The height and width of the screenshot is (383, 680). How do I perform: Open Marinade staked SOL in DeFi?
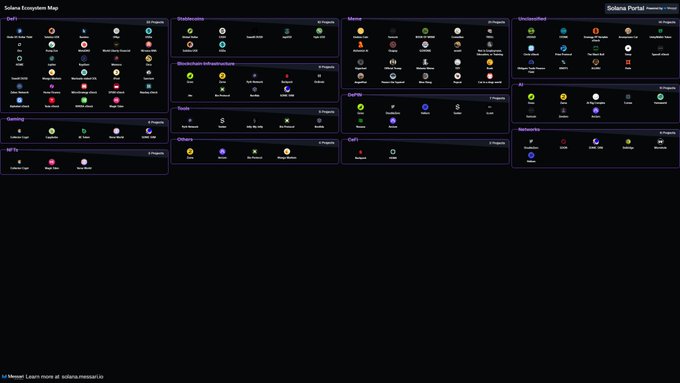click(84, 72)
